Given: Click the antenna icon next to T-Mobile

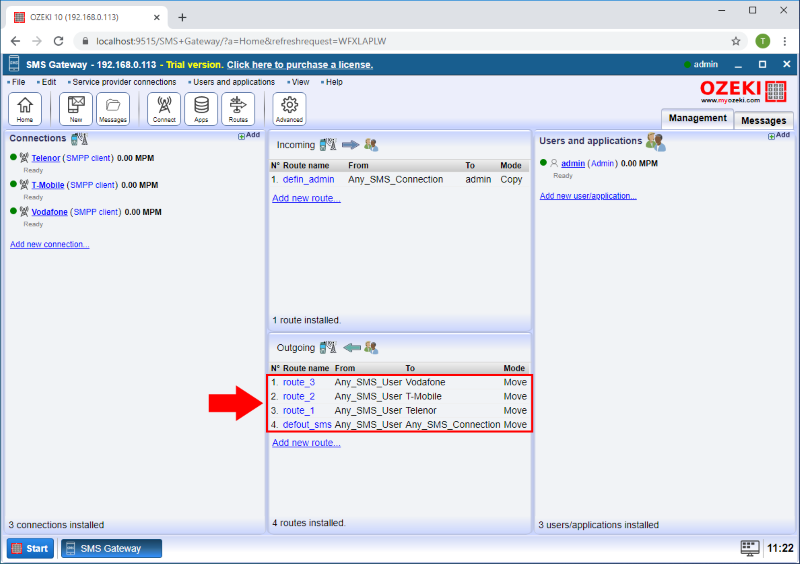Looking at the screenshot, I should [24, 184].
